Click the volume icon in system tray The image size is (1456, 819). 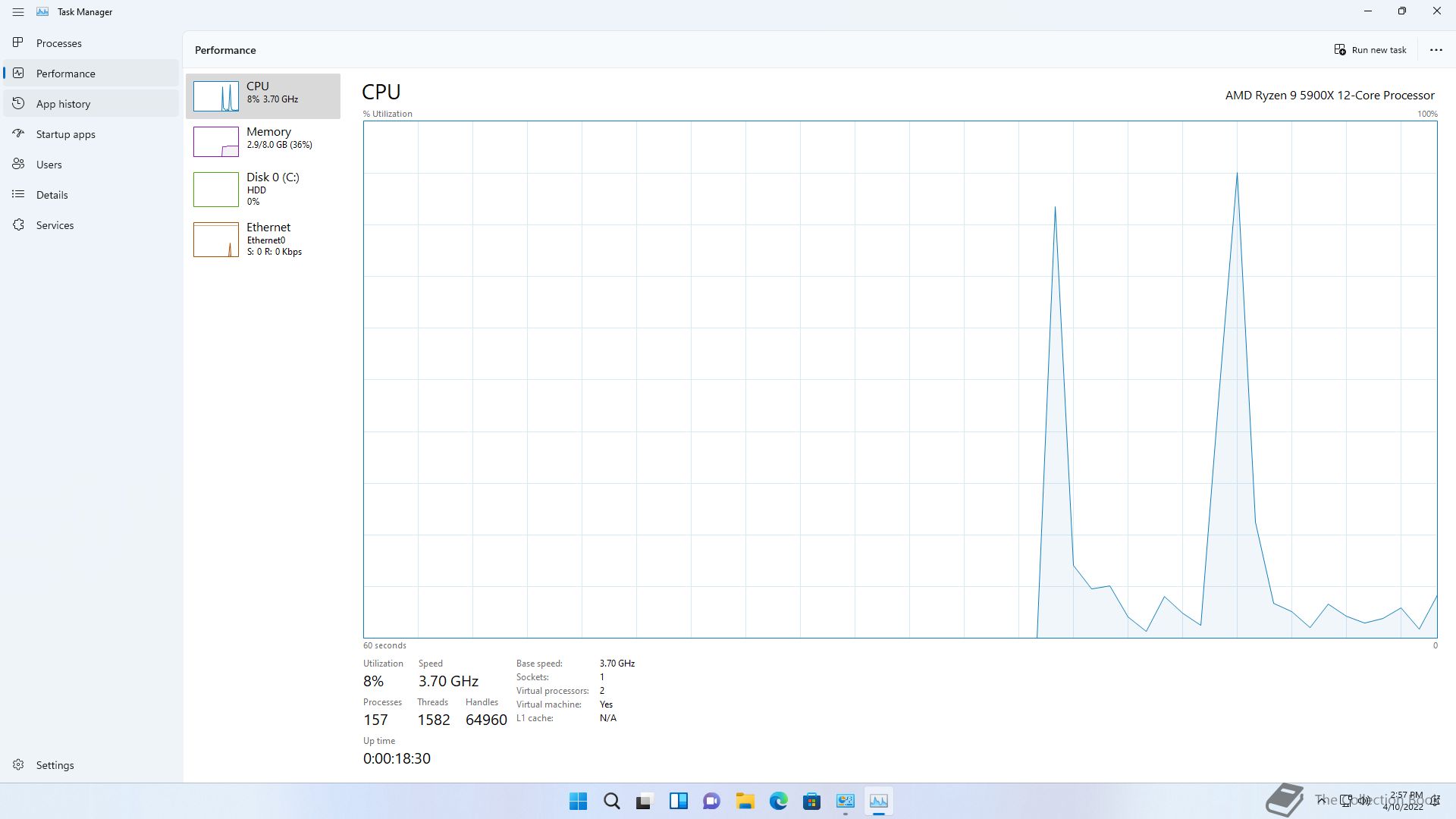point(1364,801)
